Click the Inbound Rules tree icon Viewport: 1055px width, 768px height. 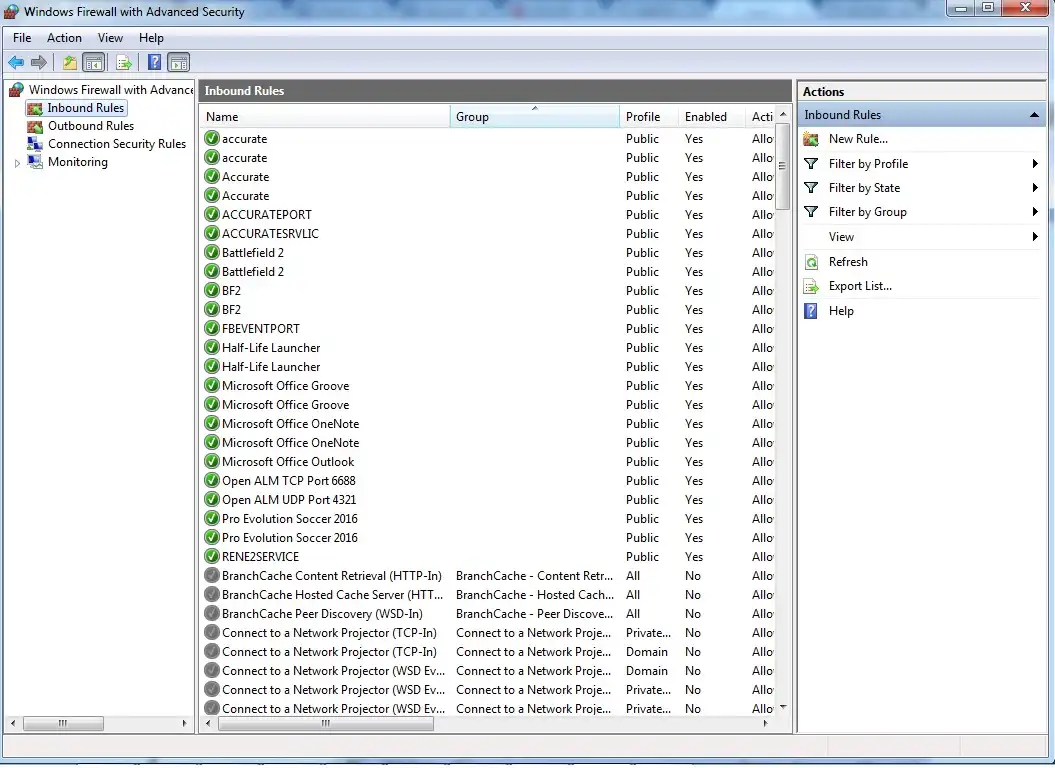pyautogui.click(x=35, y=108)
